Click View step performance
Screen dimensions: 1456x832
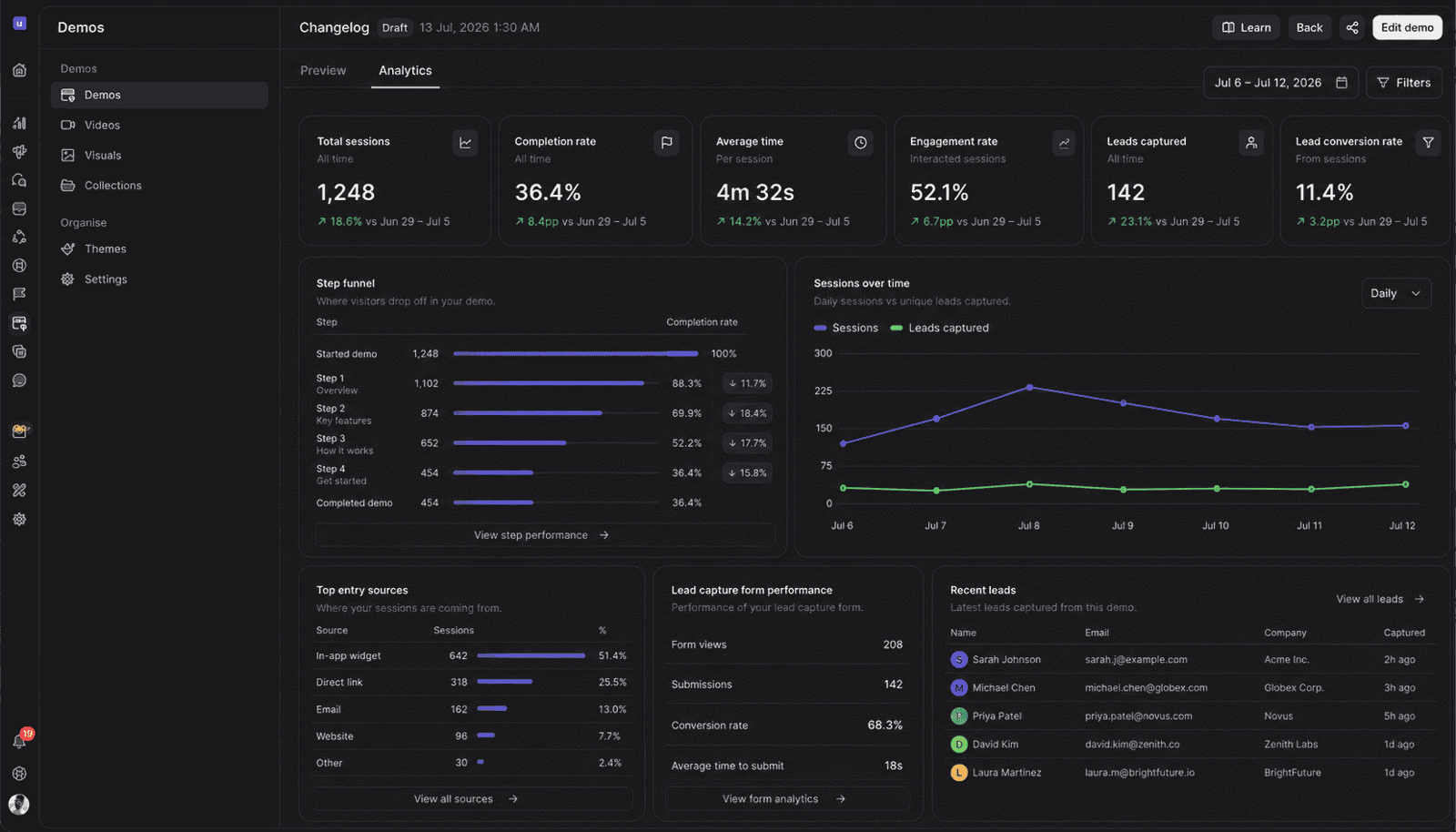click(x=545, y=535)
